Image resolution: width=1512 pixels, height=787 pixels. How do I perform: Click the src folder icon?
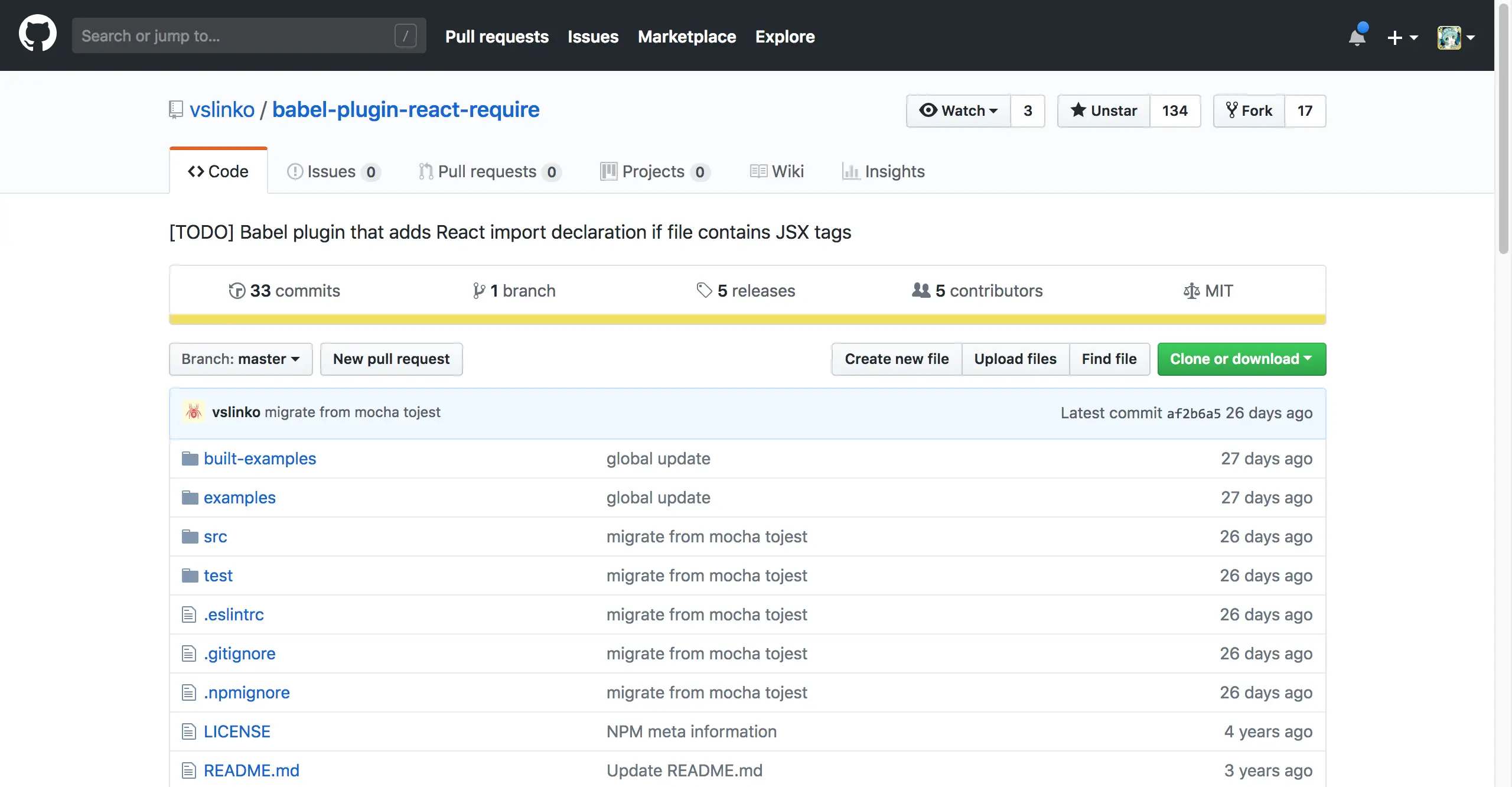click(x=190, y=536)
